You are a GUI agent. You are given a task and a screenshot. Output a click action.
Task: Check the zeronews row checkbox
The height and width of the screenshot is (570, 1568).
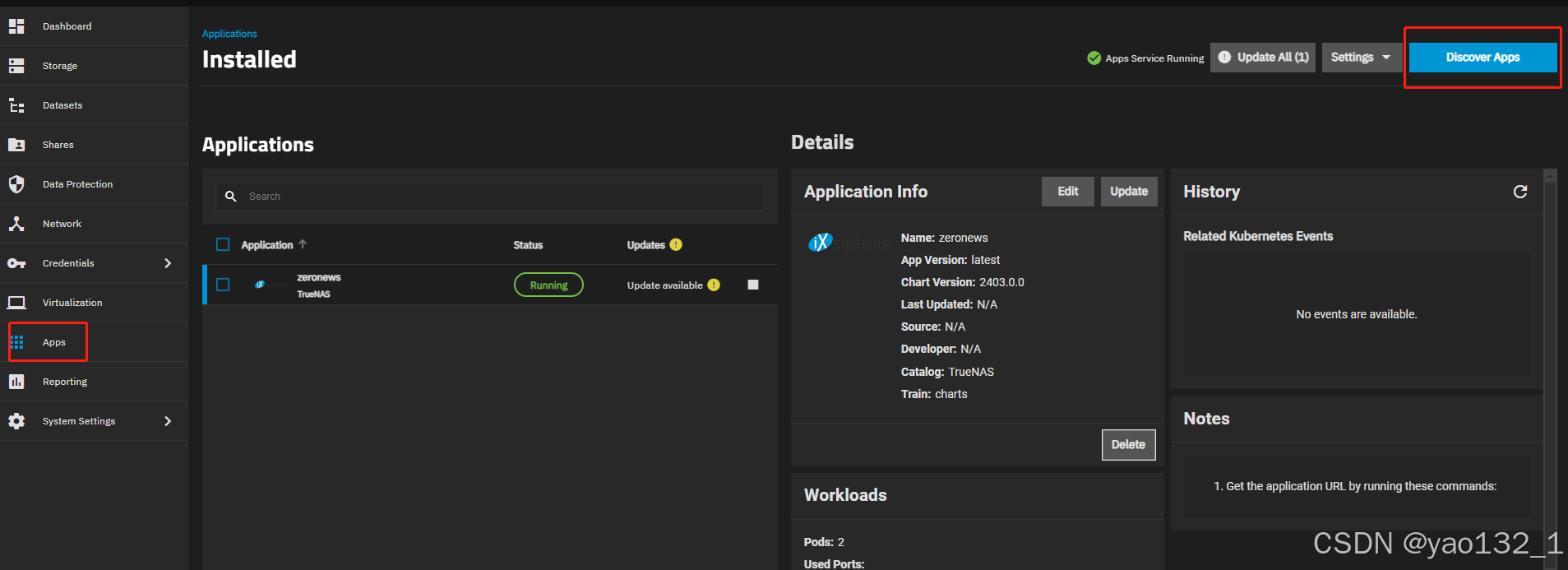(223, 285)
